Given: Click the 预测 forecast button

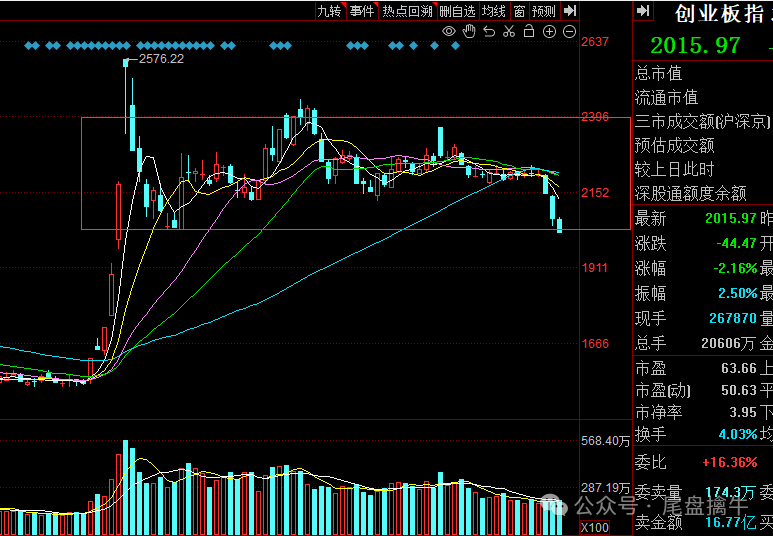Looking at the screenshot, I should [544, 11].
